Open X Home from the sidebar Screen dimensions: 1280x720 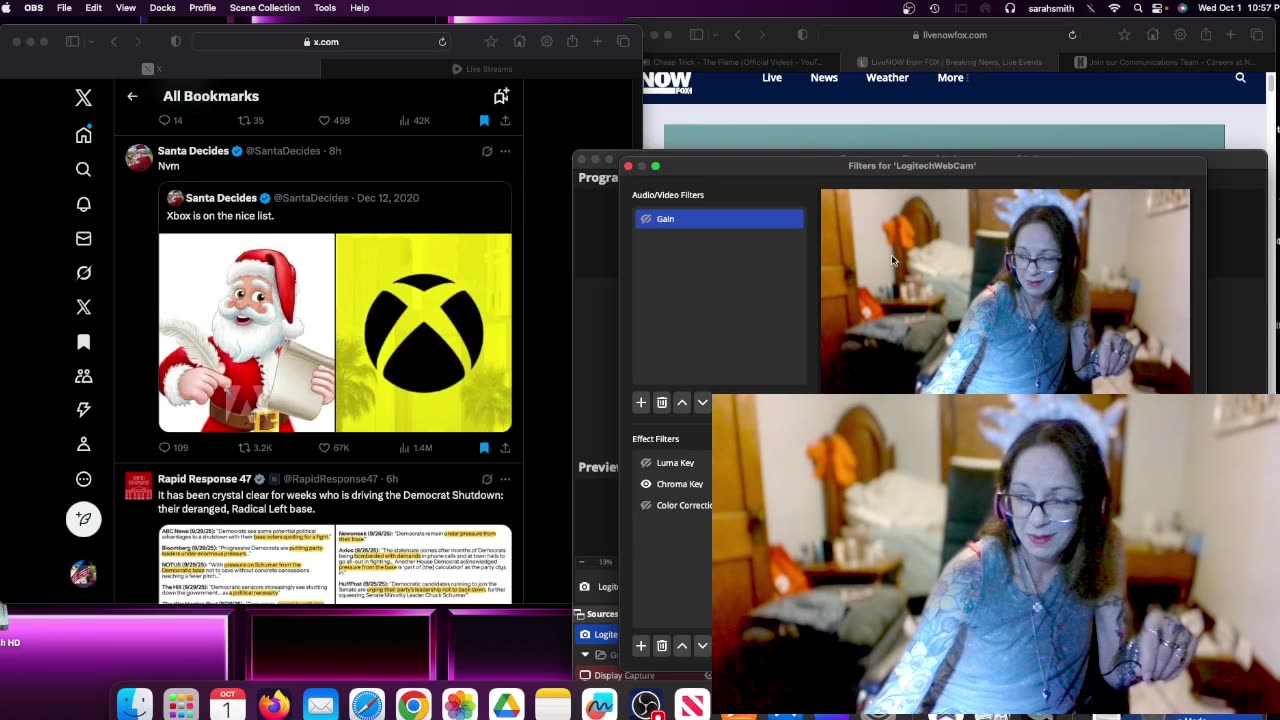pyautogui.click(x=84, y=135)
